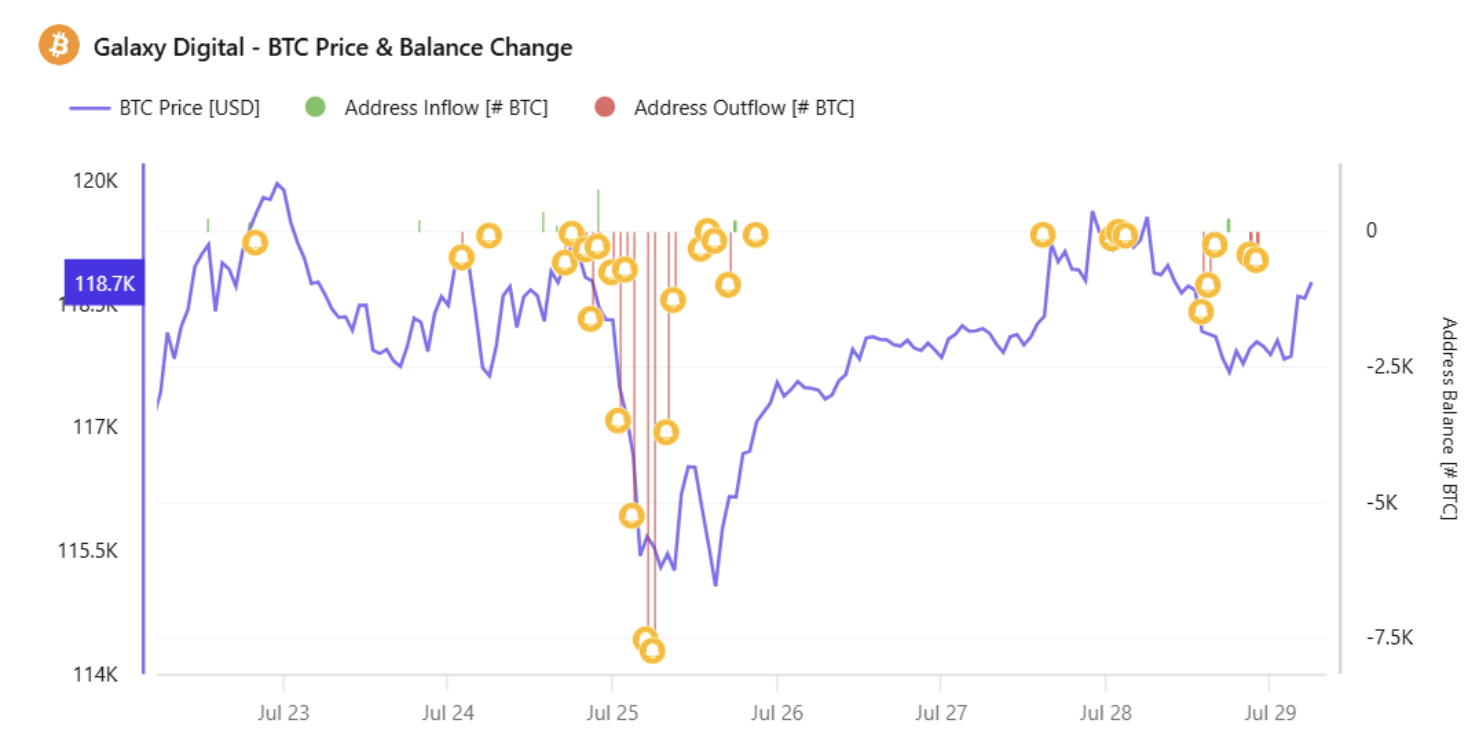1484x754 pixels.
Task: Click the 118.7K current price label
Action: click(104, 284)
